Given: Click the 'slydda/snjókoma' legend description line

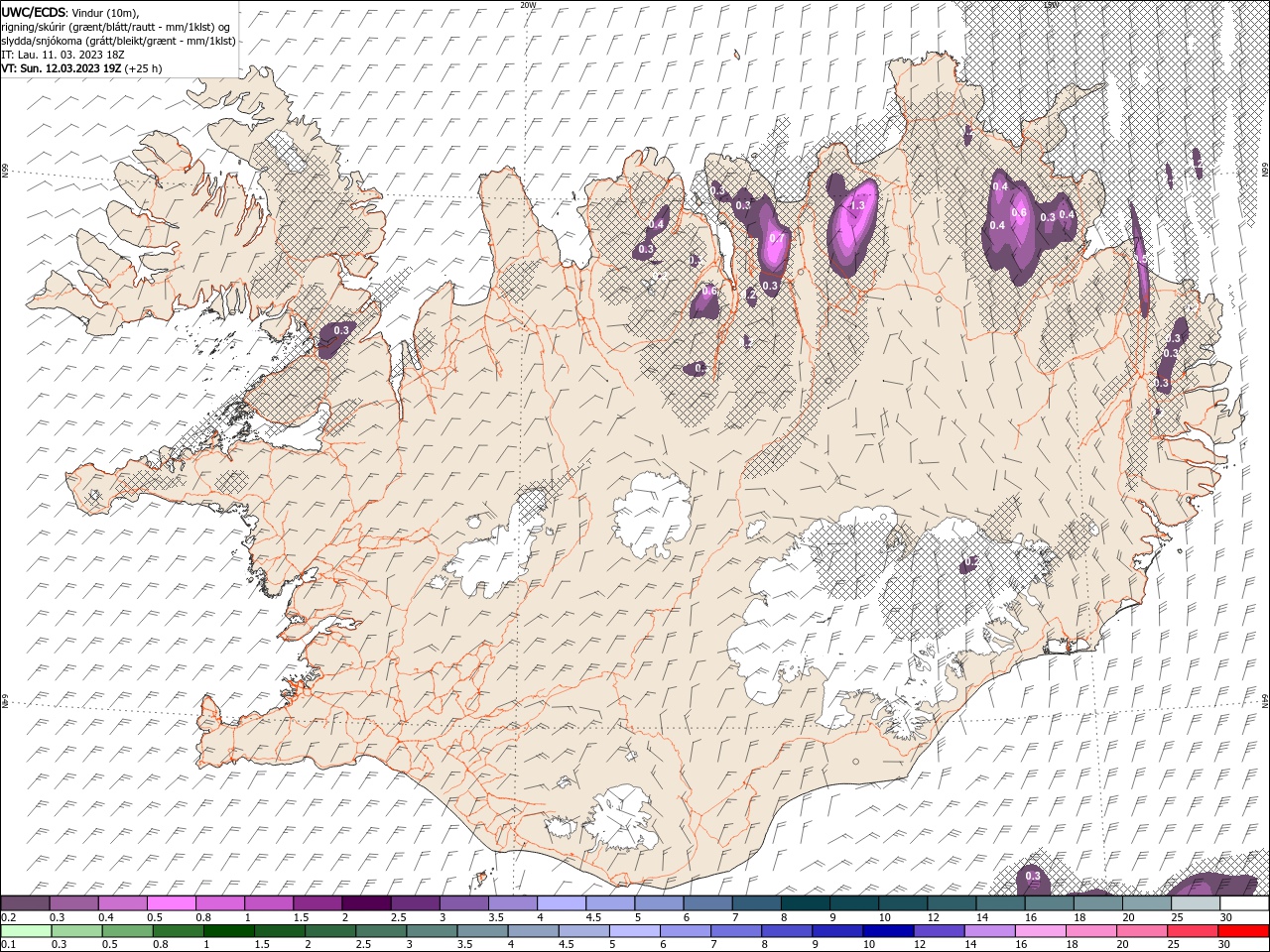Looking at the screenshot, I should (119, 41).
